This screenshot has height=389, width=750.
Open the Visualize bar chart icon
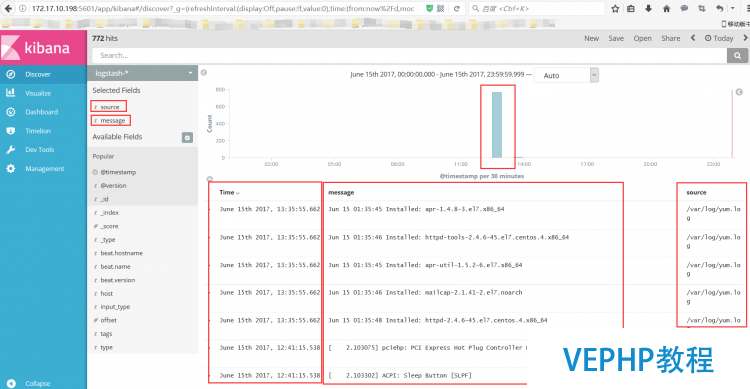tap(11, 93)
